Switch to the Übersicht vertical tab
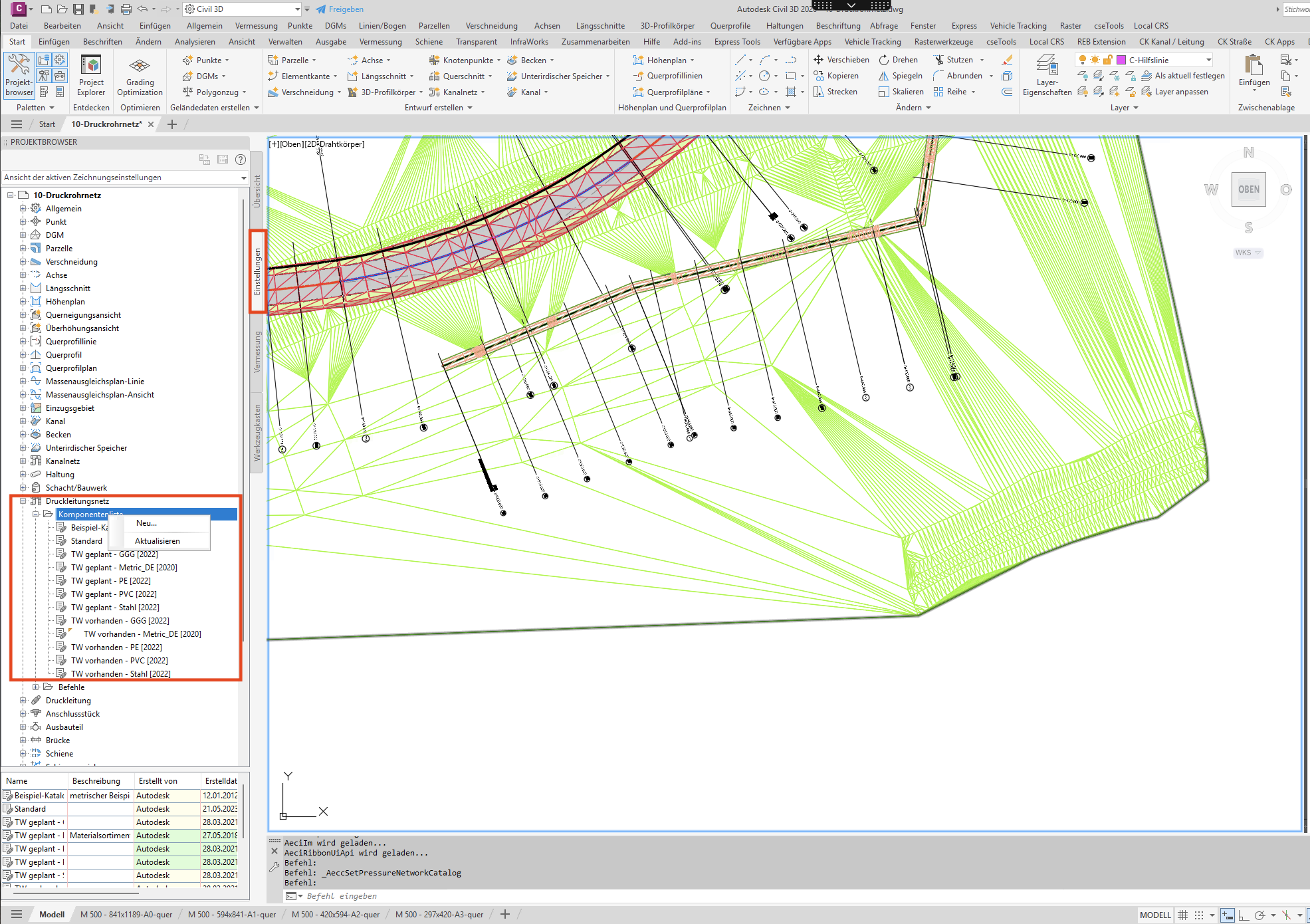The width and height of the screenshot is (1310, 924). tap(257, 191)
